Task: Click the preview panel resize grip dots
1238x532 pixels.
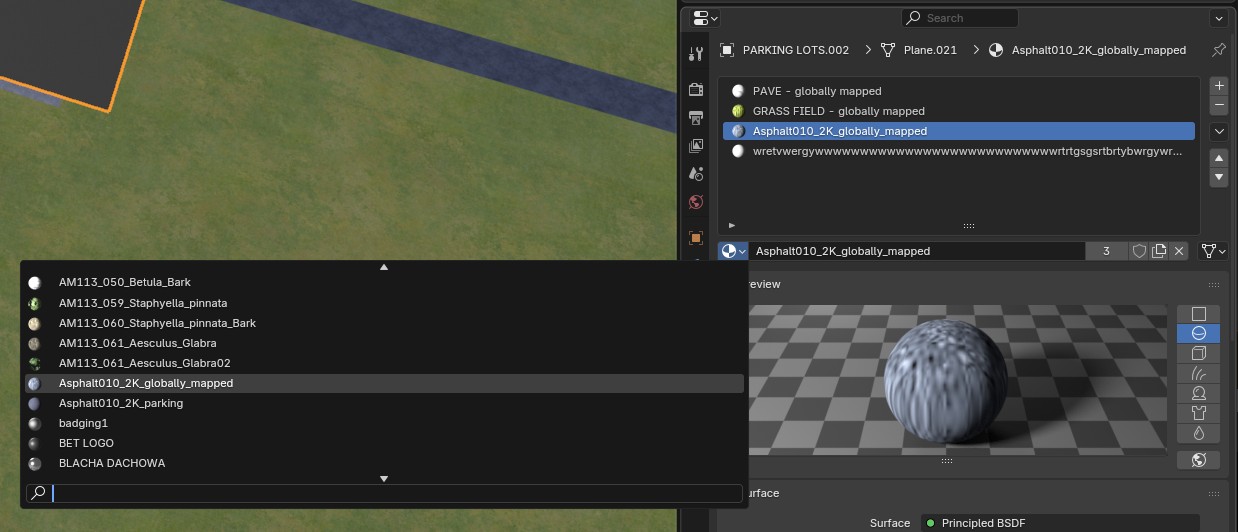Action: (946, 461)
